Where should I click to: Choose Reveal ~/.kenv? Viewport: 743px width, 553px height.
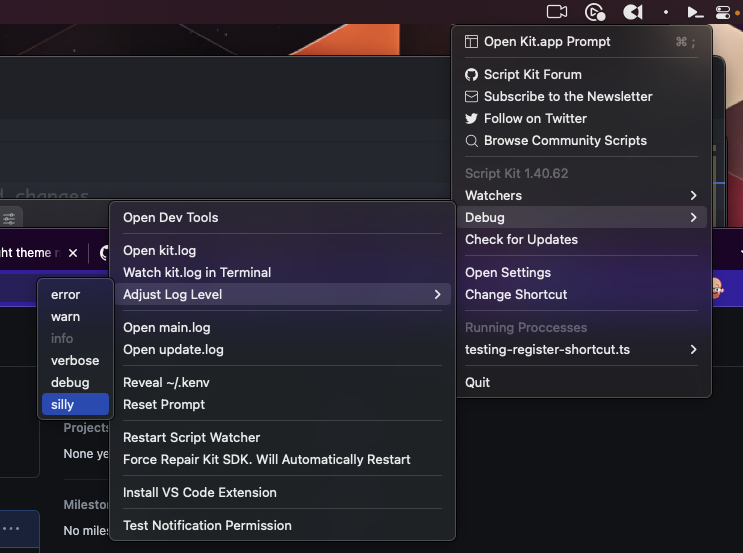coord(282,382)
